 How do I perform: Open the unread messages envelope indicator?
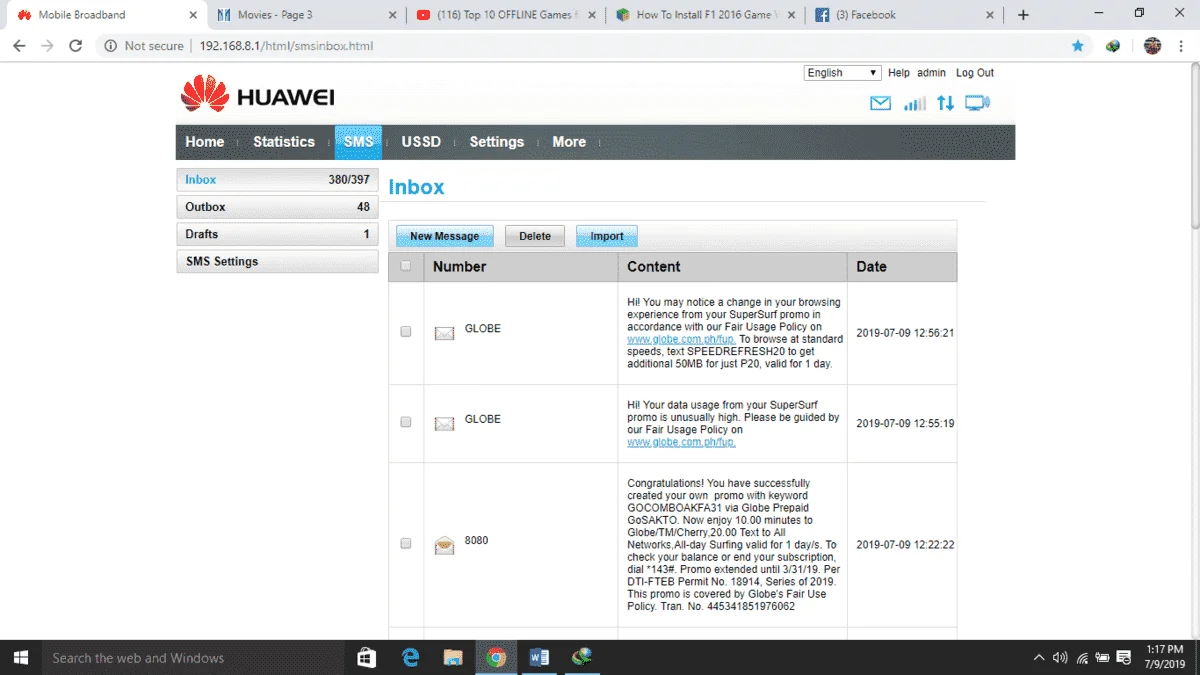click(880, 104)
